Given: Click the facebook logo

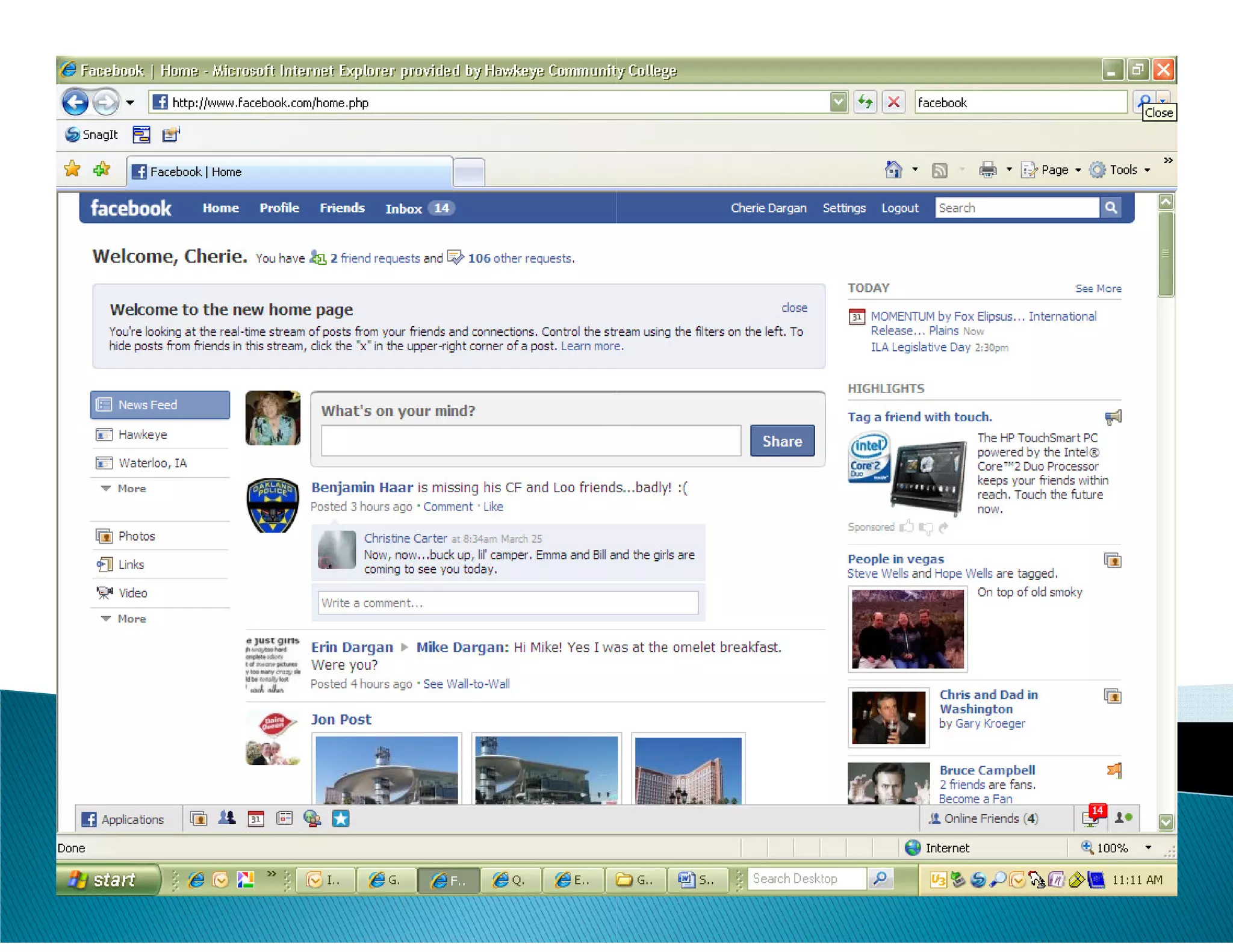Looking at the screenshot, I should pyautogui.click(x=131, y=208).
